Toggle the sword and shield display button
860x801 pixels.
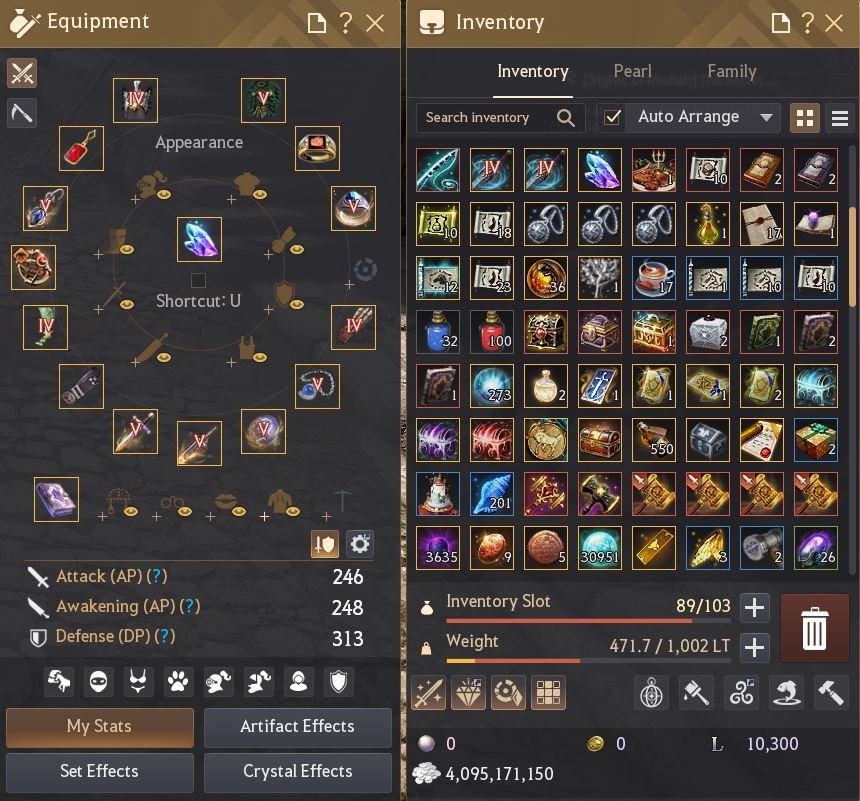tap(324, 544)
